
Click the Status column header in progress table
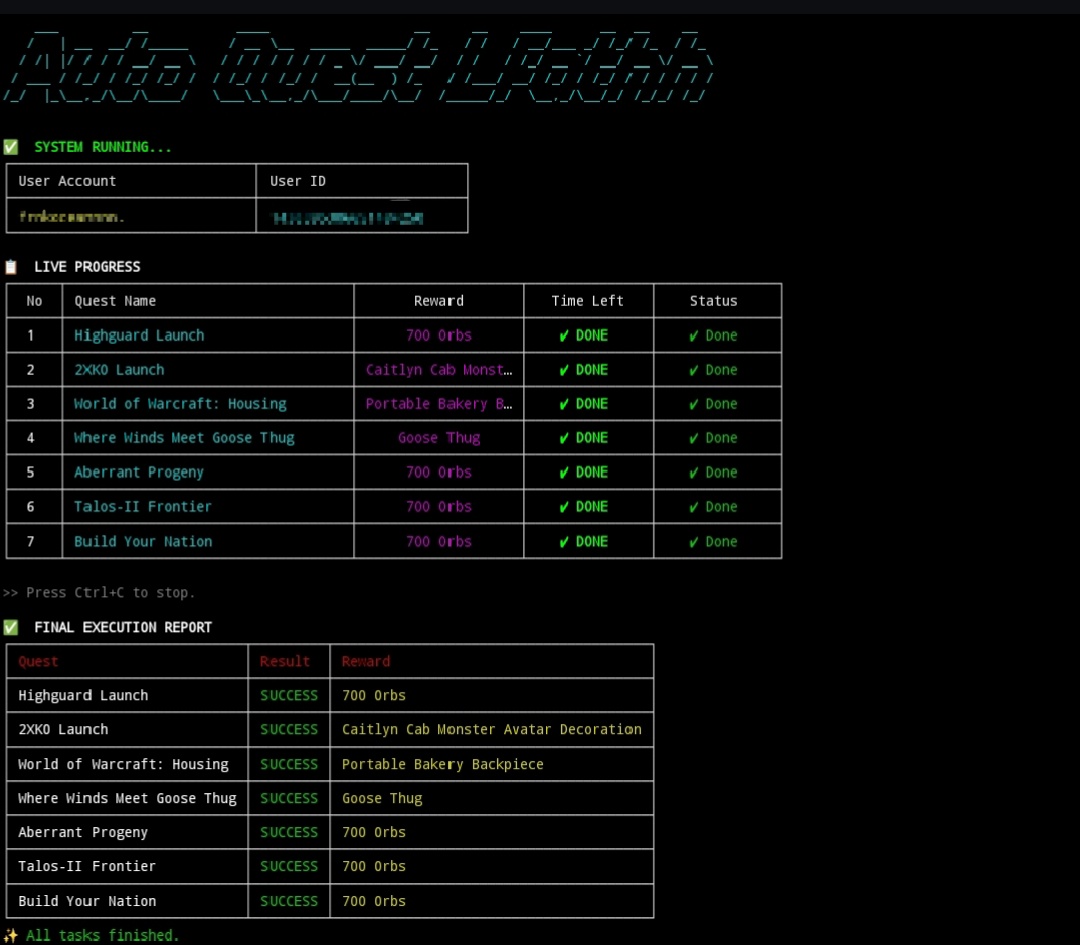[x=714, y=301]
